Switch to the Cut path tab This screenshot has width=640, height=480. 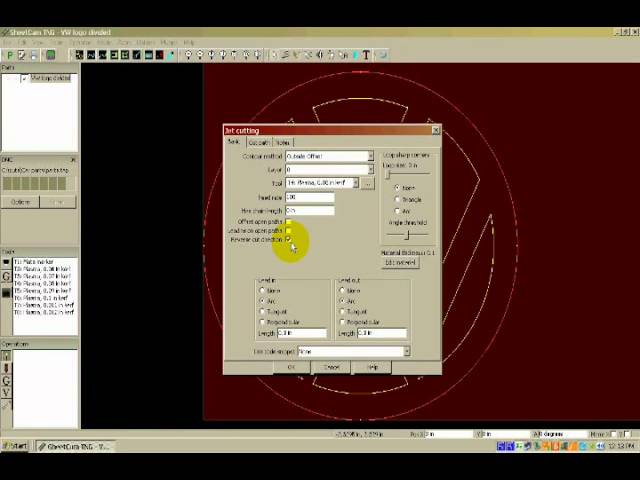click(259, 142)
